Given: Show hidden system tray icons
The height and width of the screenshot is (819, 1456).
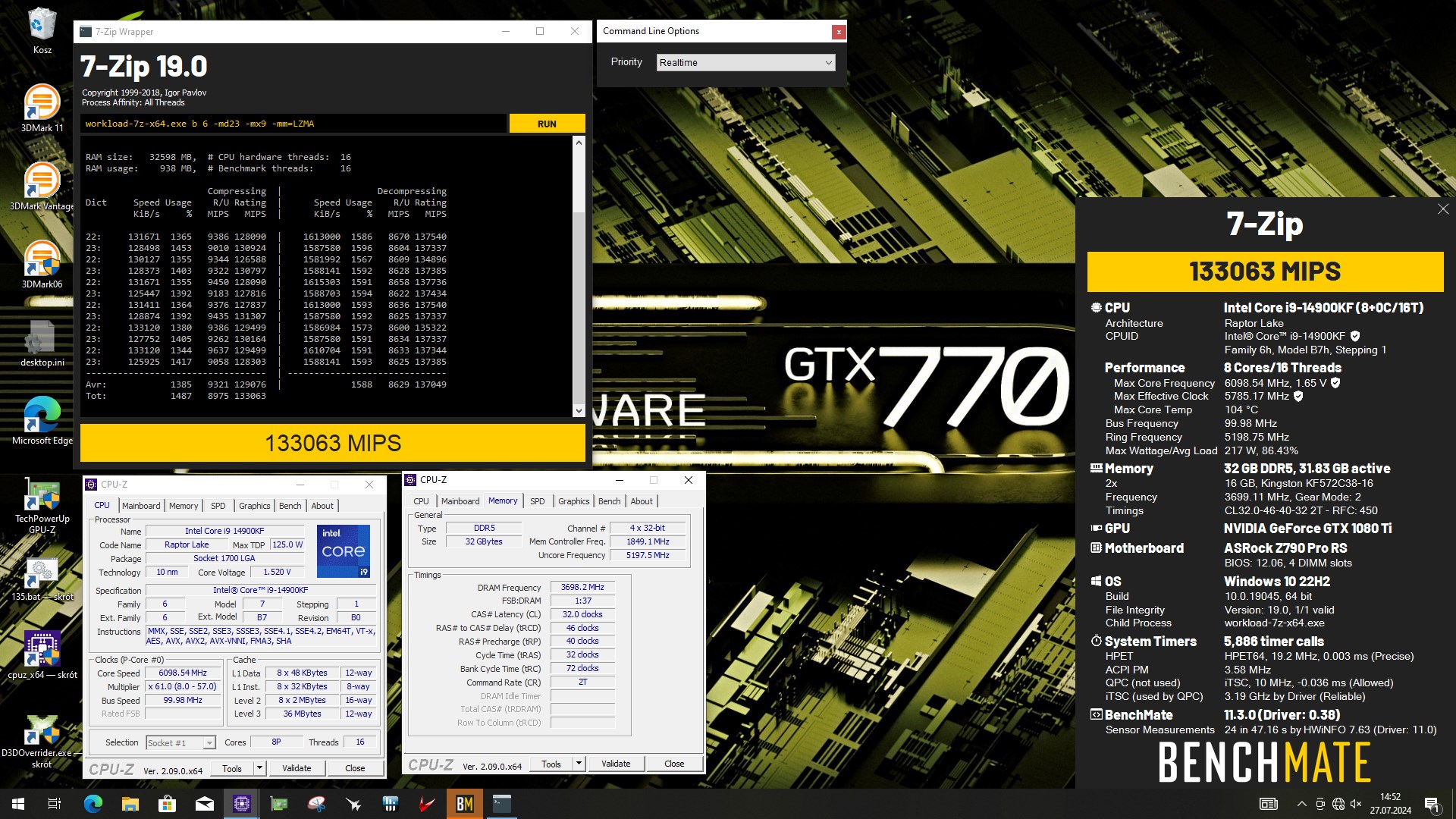Looking at the screenshot, I should pyautogui.click(x=1301, y=804).
